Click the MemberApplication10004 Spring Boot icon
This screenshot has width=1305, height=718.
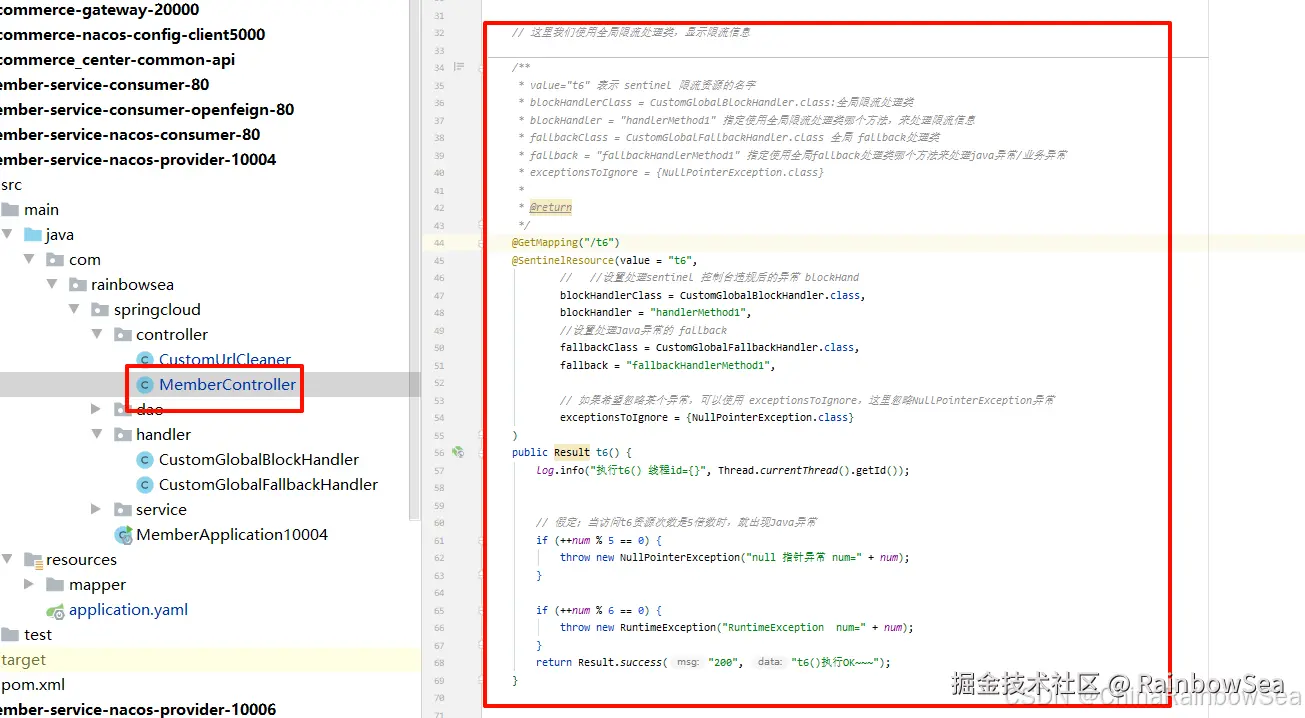tap(123, 535)
